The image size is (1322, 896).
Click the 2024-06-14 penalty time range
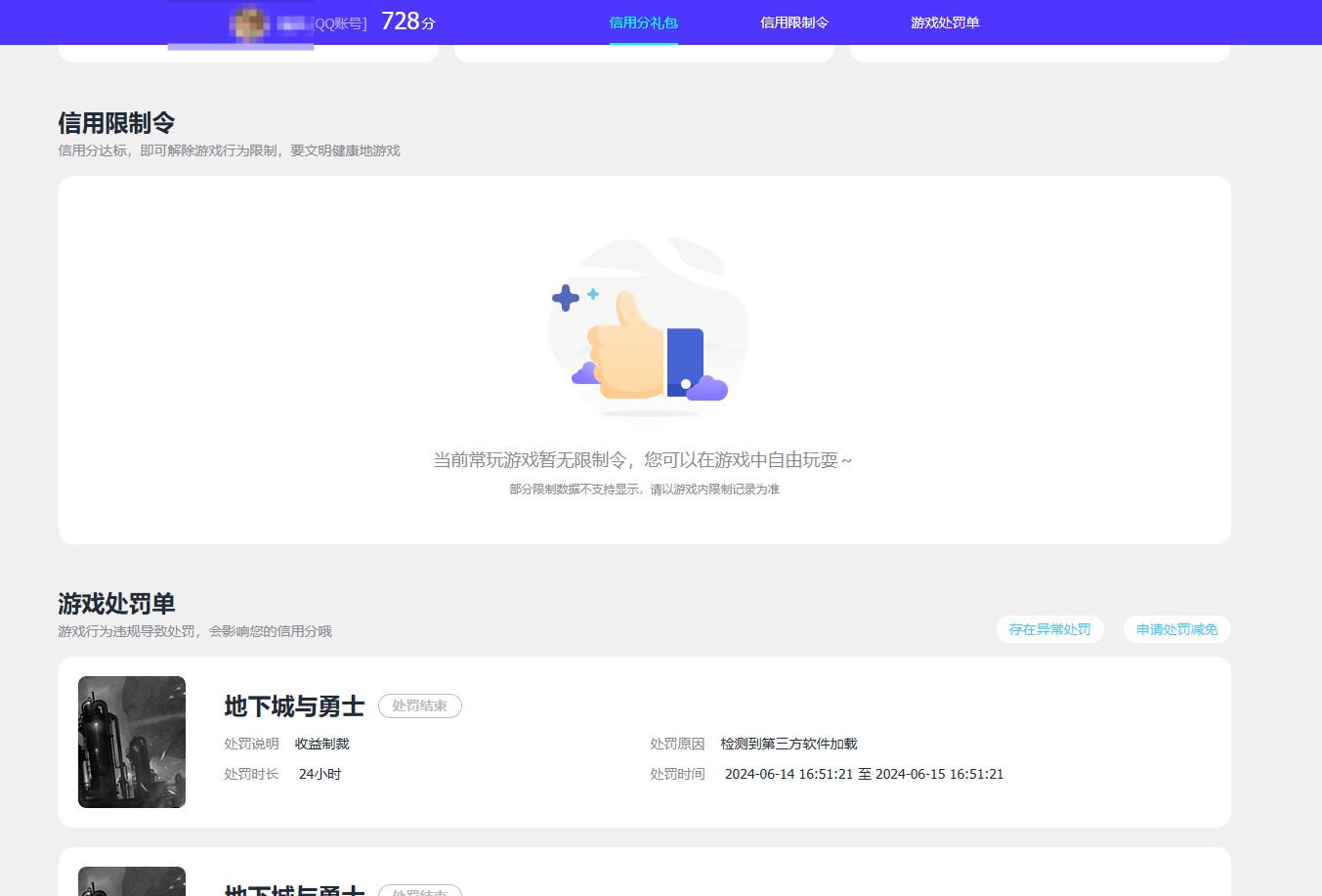[865, 773]
